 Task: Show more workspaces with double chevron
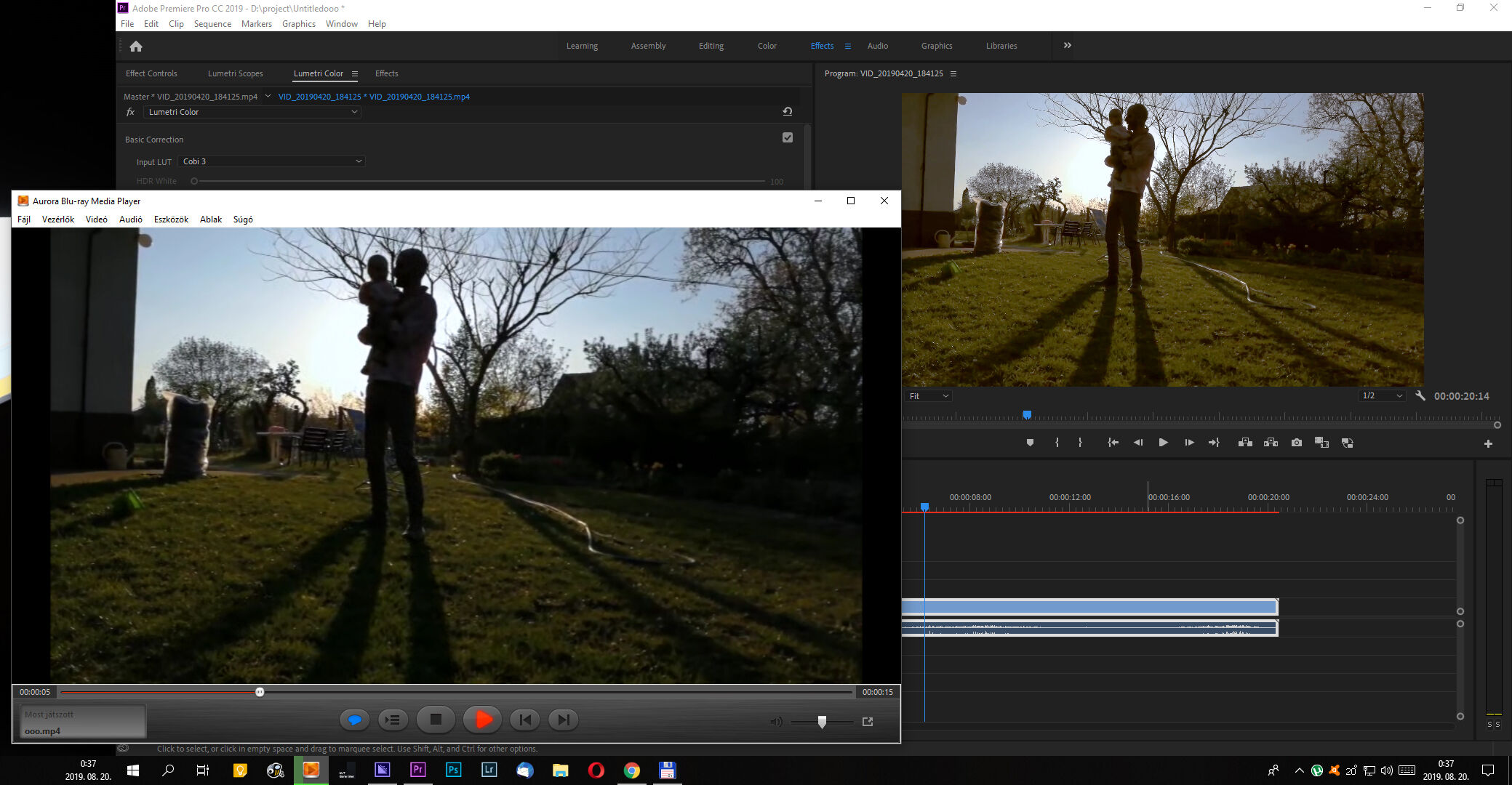[1067, 45]
